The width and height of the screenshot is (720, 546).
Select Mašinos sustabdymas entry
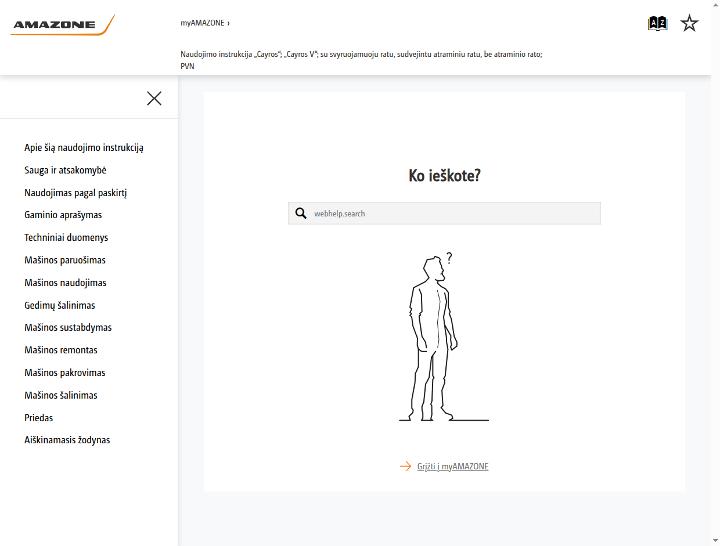tap(68, 327)
